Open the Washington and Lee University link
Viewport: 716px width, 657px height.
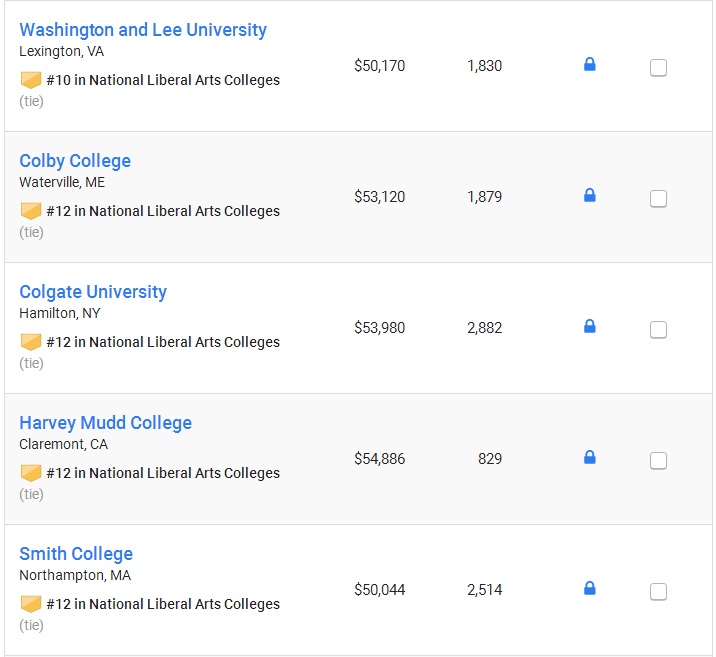143,30
